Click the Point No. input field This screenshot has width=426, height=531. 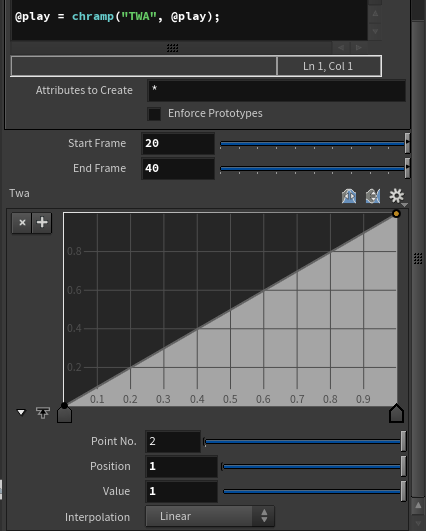pyautogui.click(x=173, y=442)
